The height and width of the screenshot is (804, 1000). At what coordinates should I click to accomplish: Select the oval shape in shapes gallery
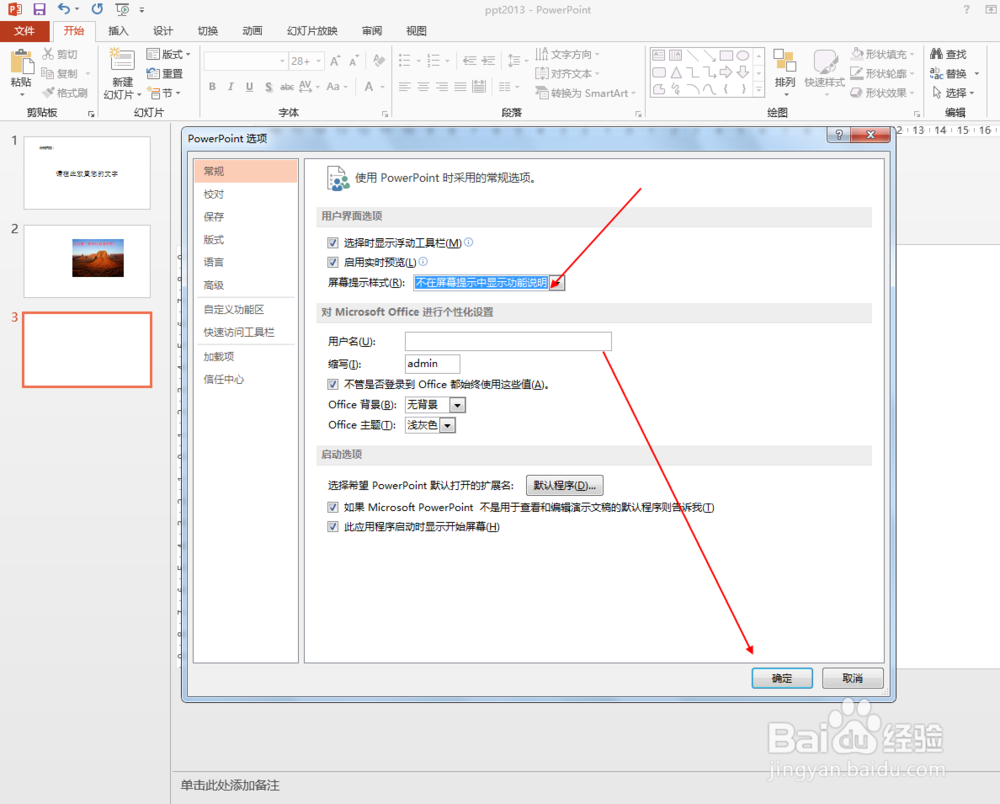(742, 55)
